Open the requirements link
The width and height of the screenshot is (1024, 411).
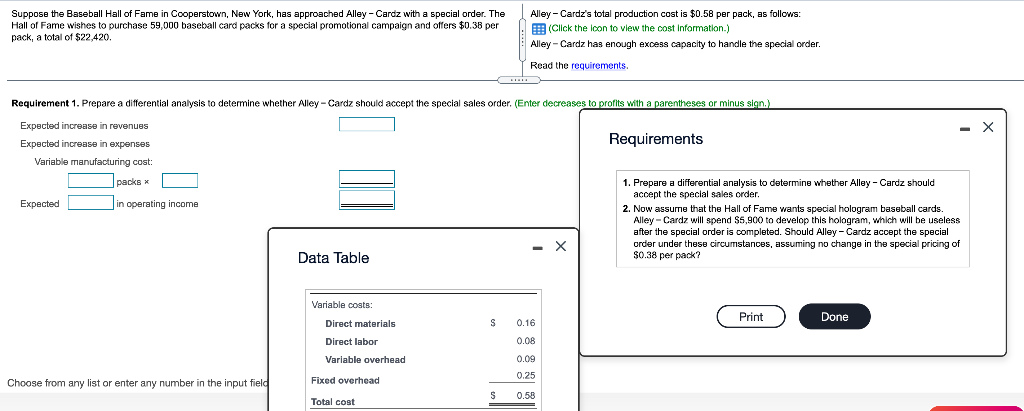[598, 65]
